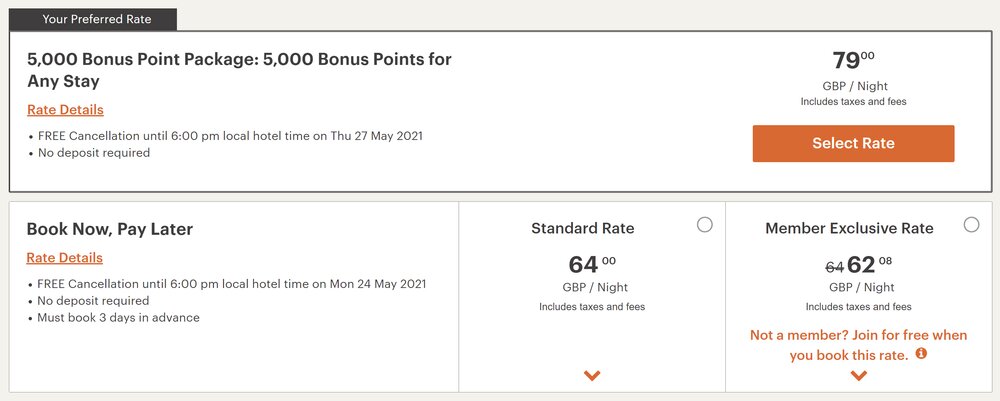This screenshot has width=1000, height=401.
Task: Click the 5,000 Bonus Point Package heading
Action: click(239, 70)
